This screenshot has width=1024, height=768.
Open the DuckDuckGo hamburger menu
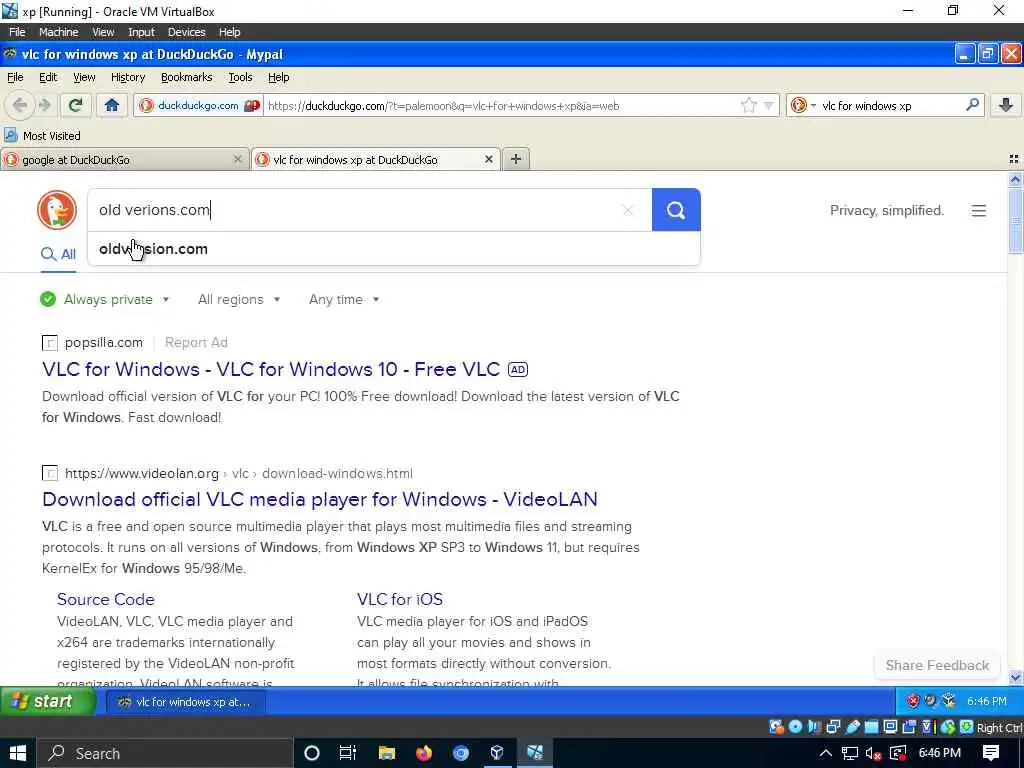pos(978,210)
